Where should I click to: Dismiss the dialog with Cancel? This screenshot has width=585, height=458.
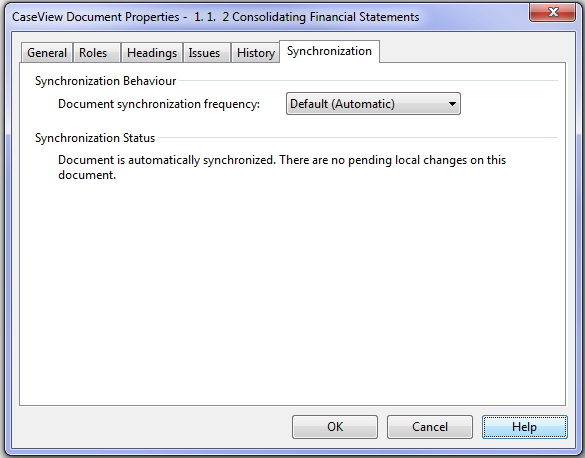[429, 427]
